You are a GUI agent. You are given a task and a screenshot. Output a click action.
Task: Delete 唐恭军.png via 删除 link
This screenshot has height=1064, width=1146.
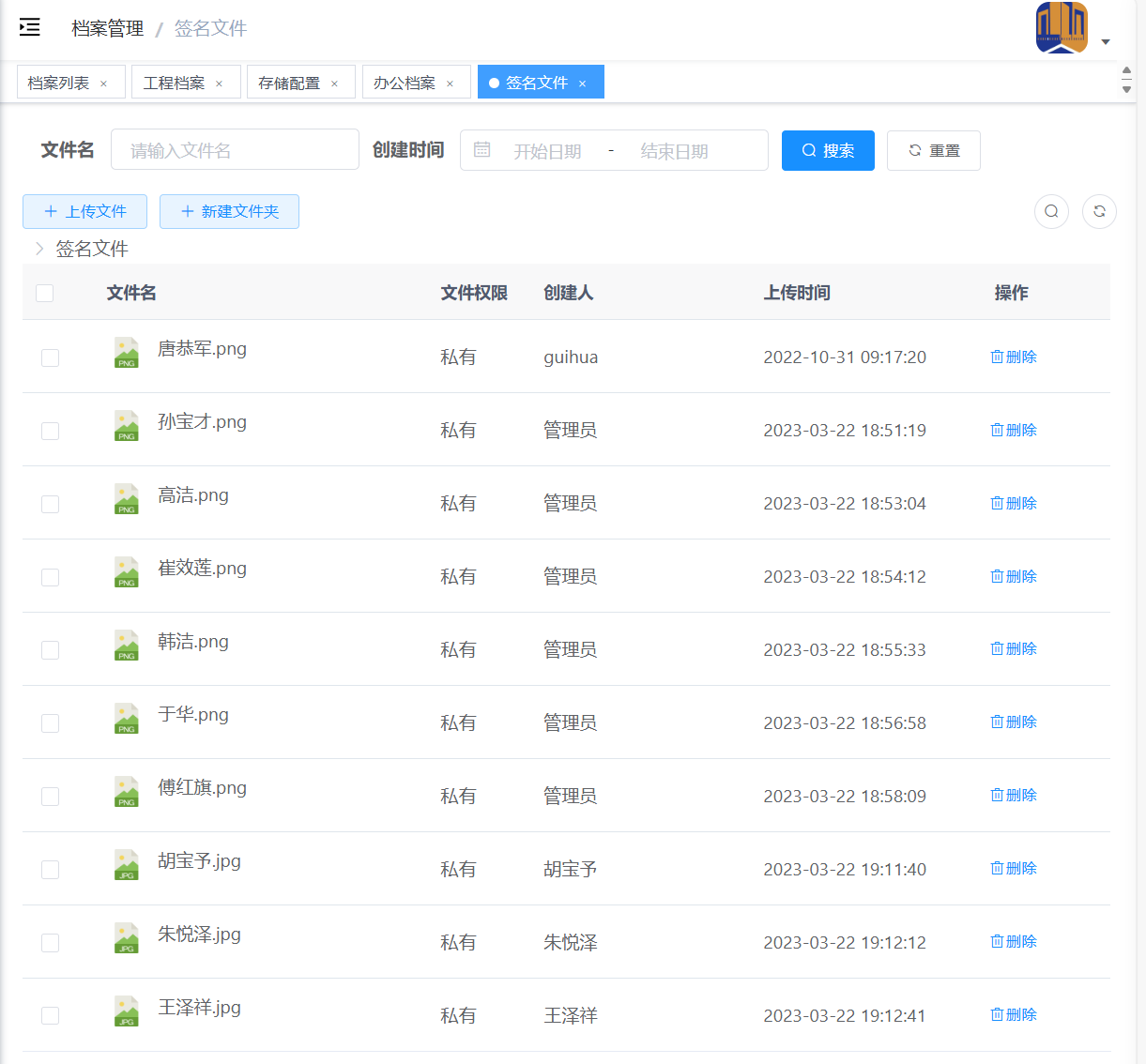click(1014, 357)
